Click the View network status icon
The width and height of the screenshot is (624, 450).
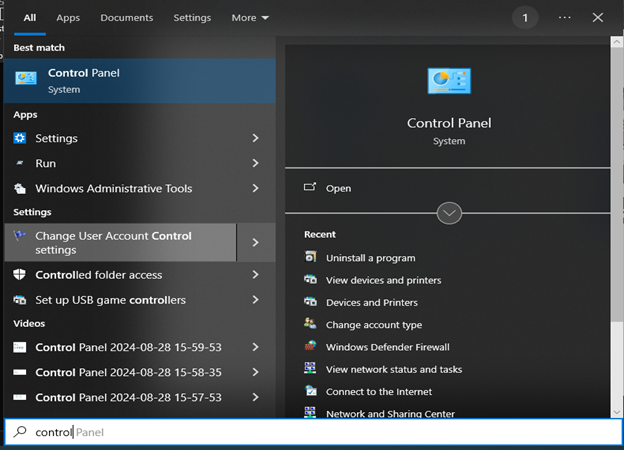pyautogui.click(x=310, y=368)
